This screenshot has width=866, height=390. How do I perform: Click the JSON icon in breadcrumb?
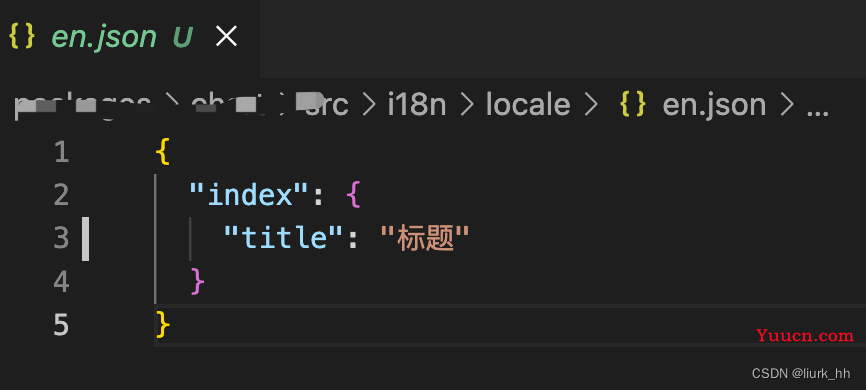[x=633, y=104]
